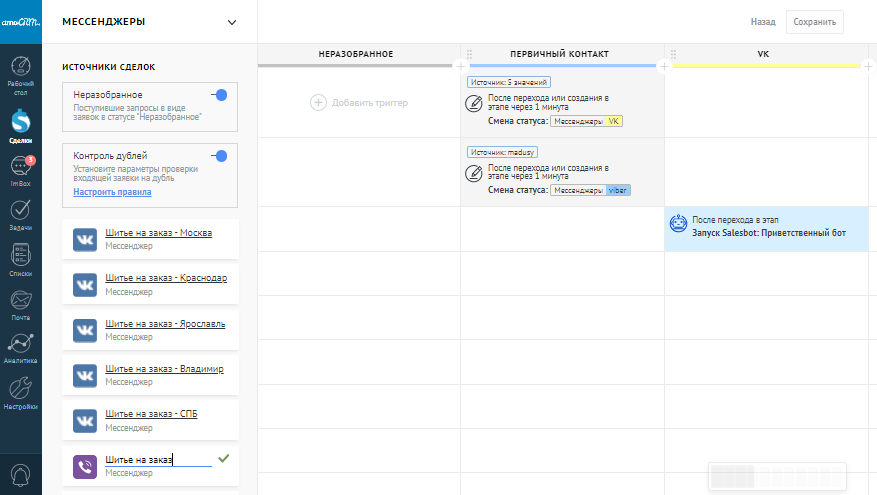Confirm Viber source name with green checkmark
877x495 pixels.
click(x=224, y=458)
